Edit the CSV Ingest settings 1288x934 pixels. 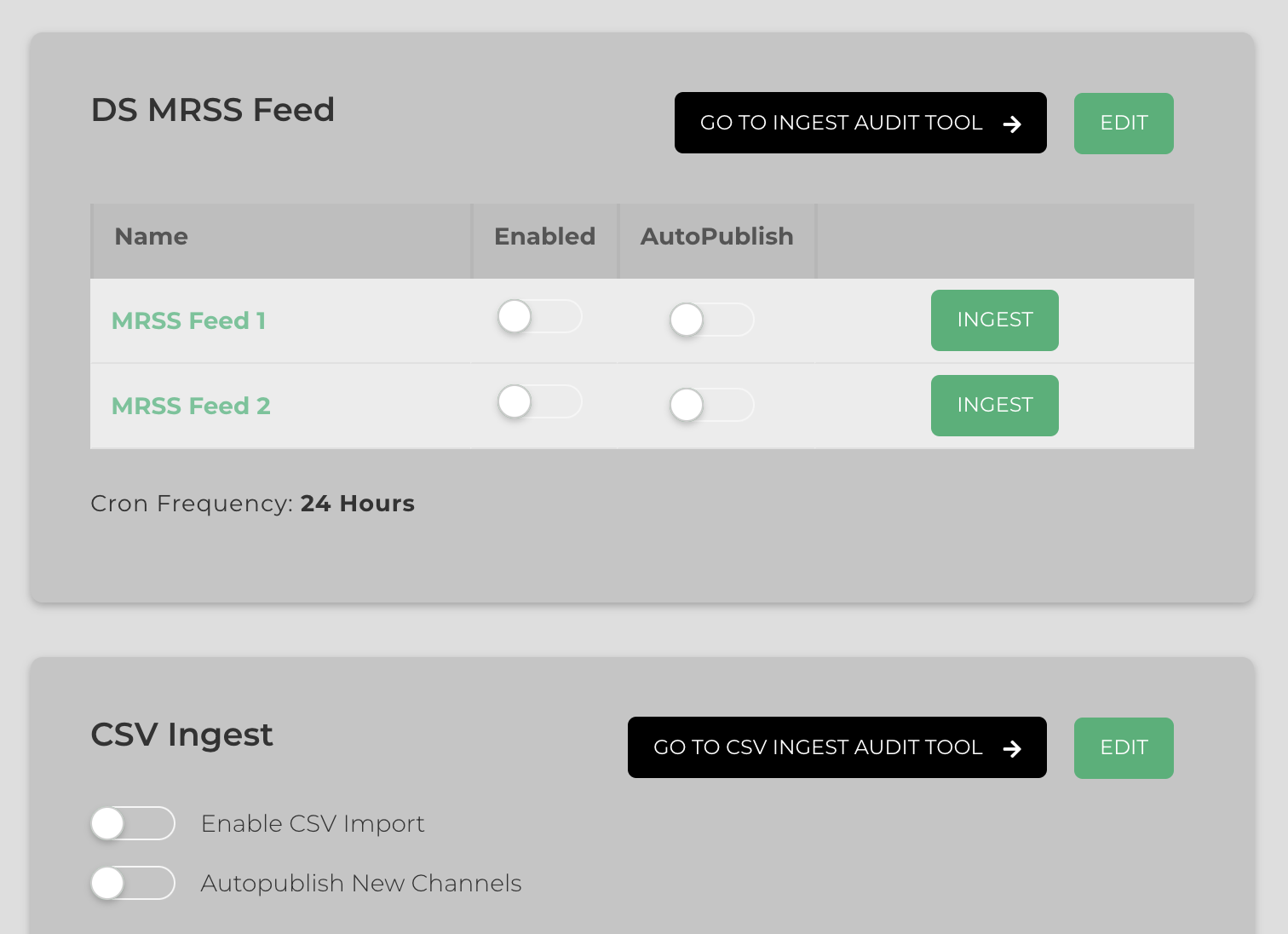[x=1123, y=748]
